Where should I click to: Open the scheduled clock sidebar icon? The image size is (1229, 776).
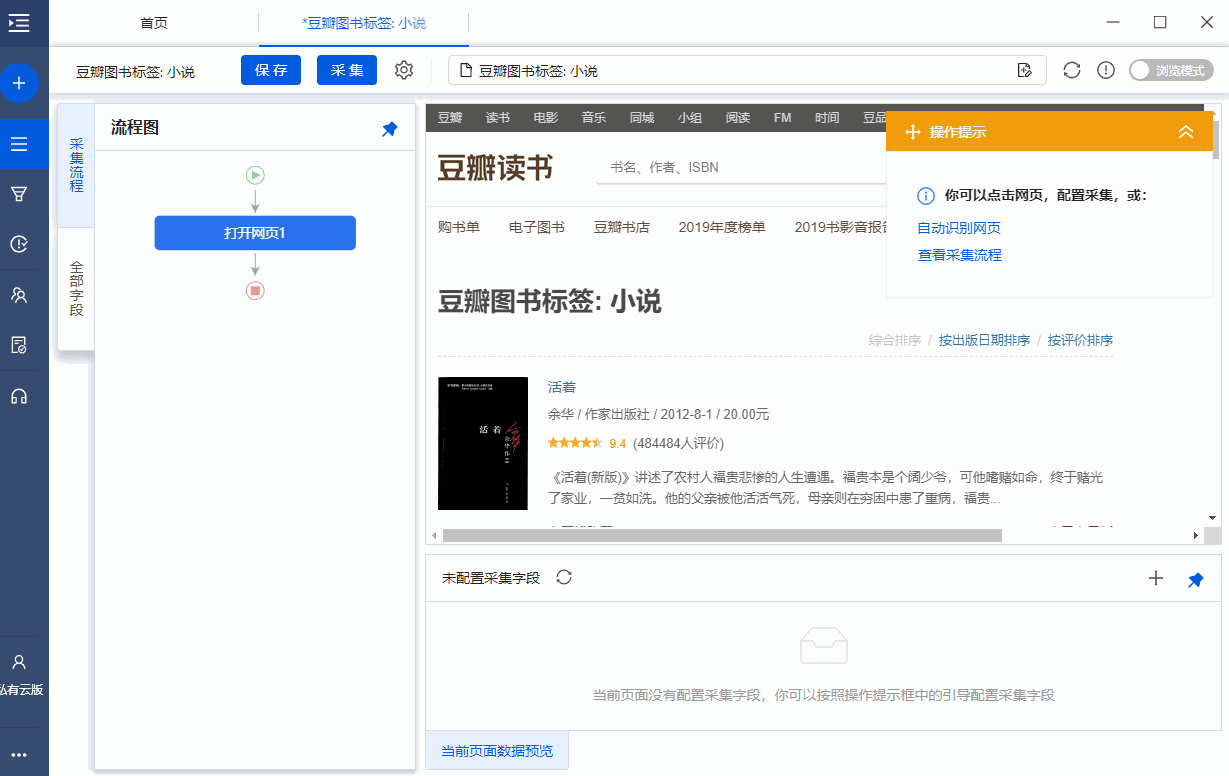(x=19, y=244)
